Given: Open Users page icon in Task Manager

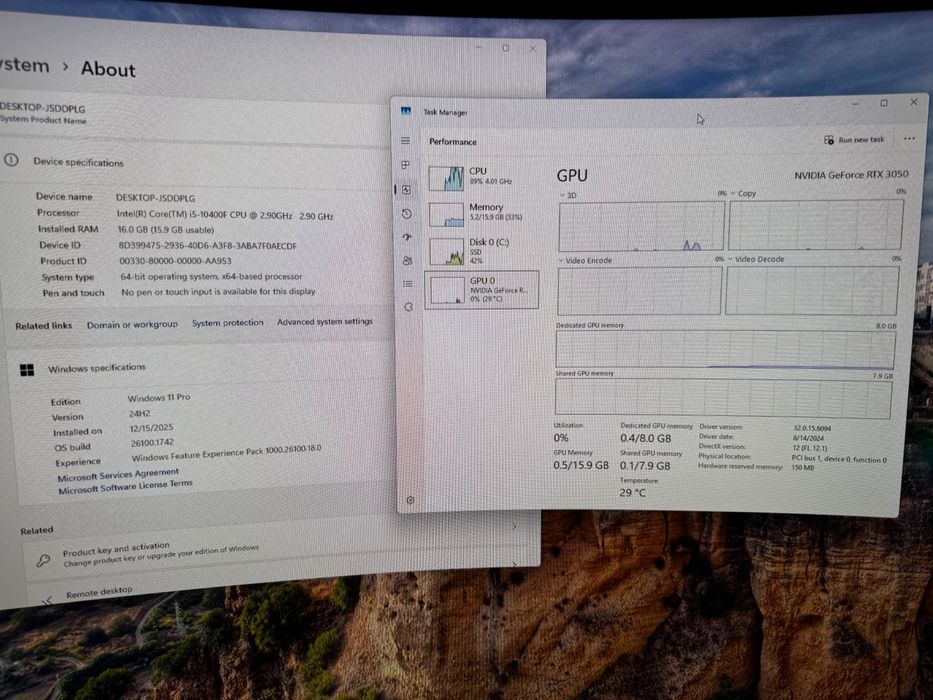Looking at the screenshot, I should (407, 260).
